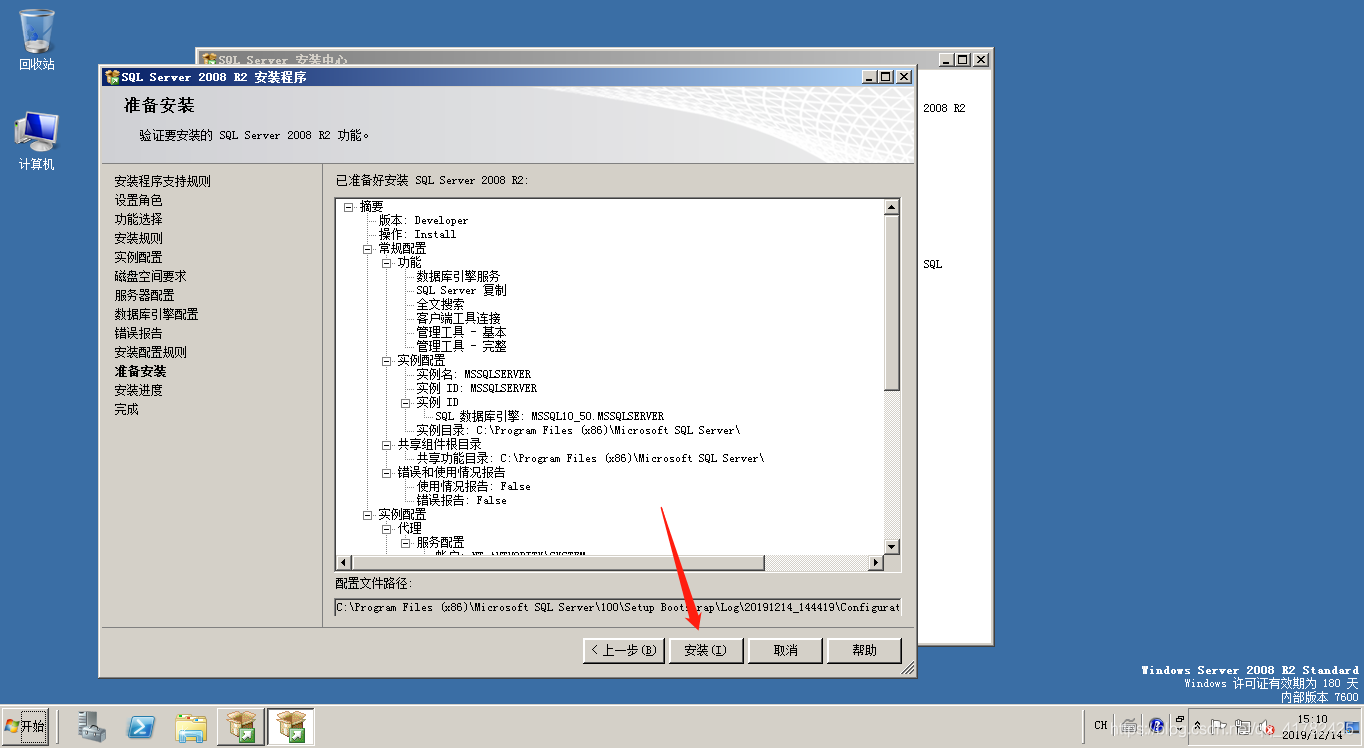Select the 实例名: MSSQLSERVER row

[474, 374]
